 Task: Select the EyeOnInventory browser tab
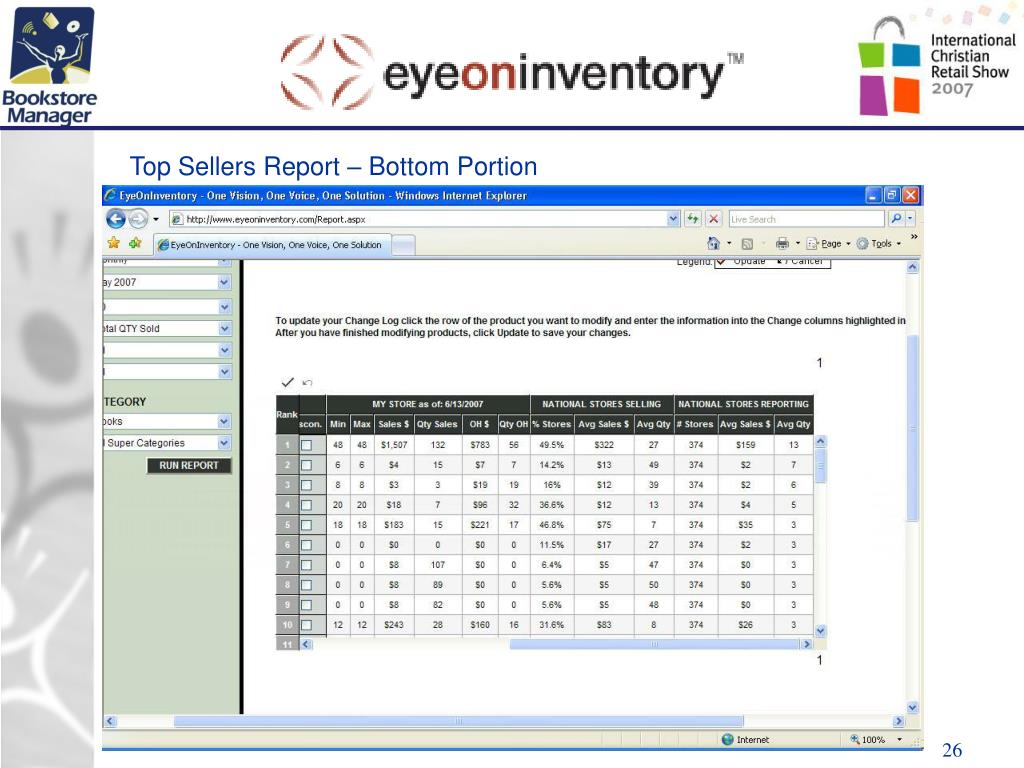tap(272, 245)
